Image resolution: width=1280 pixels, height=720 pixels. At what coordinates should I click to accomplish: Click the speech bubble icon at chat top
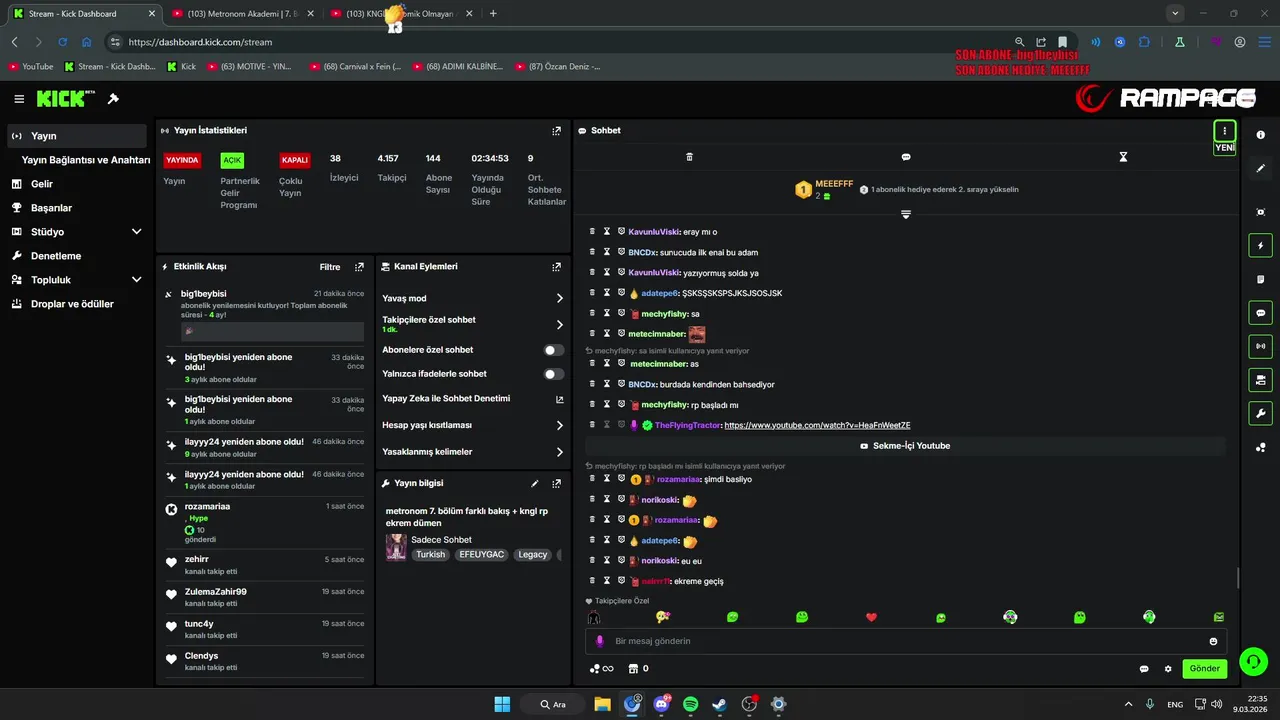point(906,157)
